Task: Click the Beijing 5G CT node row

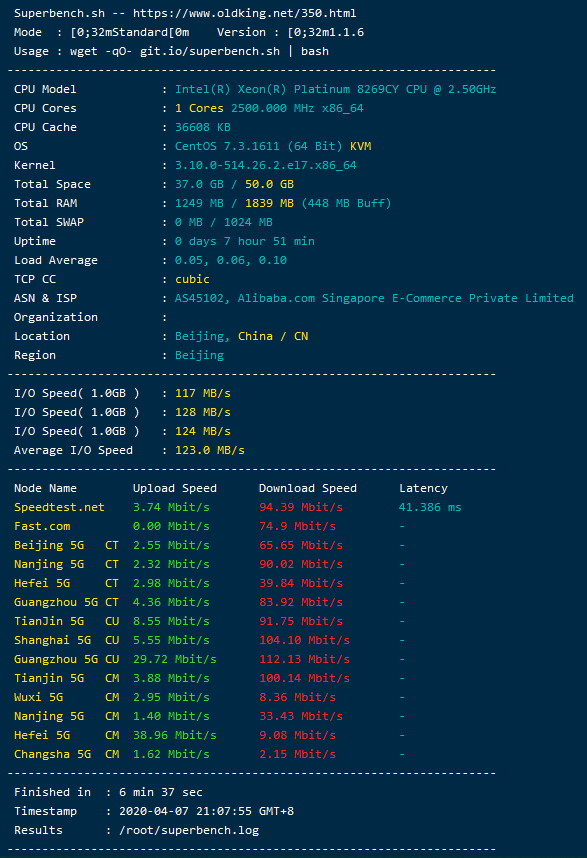Action: pos(210,545)
